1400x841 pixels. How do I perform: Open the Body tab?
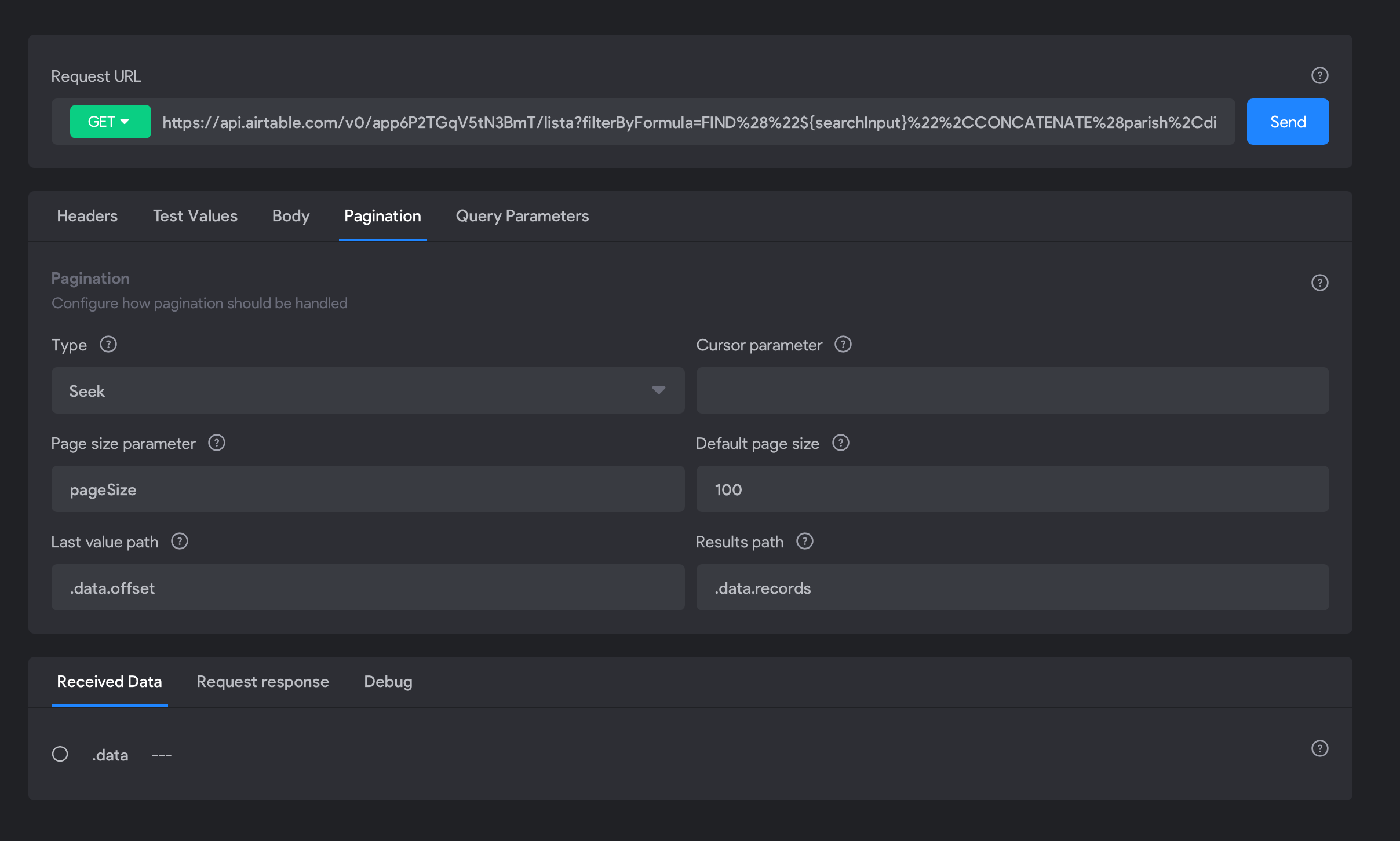(x=291, y=216)
